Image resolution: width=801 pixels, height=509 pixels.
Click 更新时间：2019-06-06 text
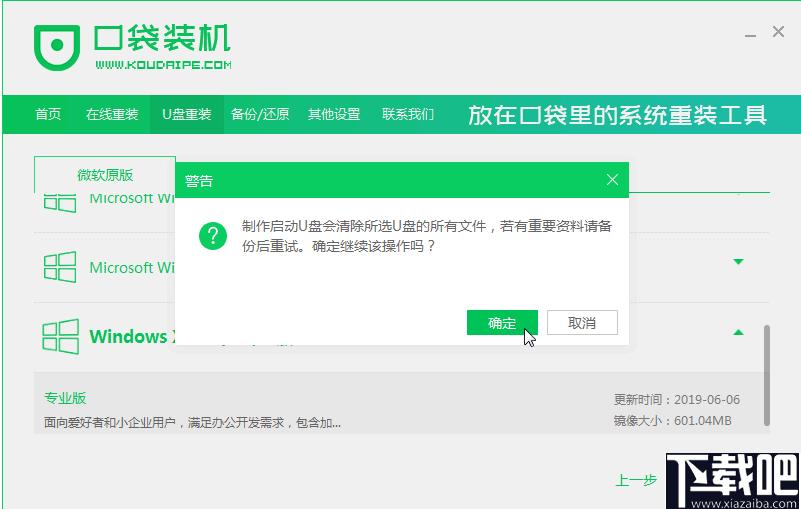click(x=676, y=400)
